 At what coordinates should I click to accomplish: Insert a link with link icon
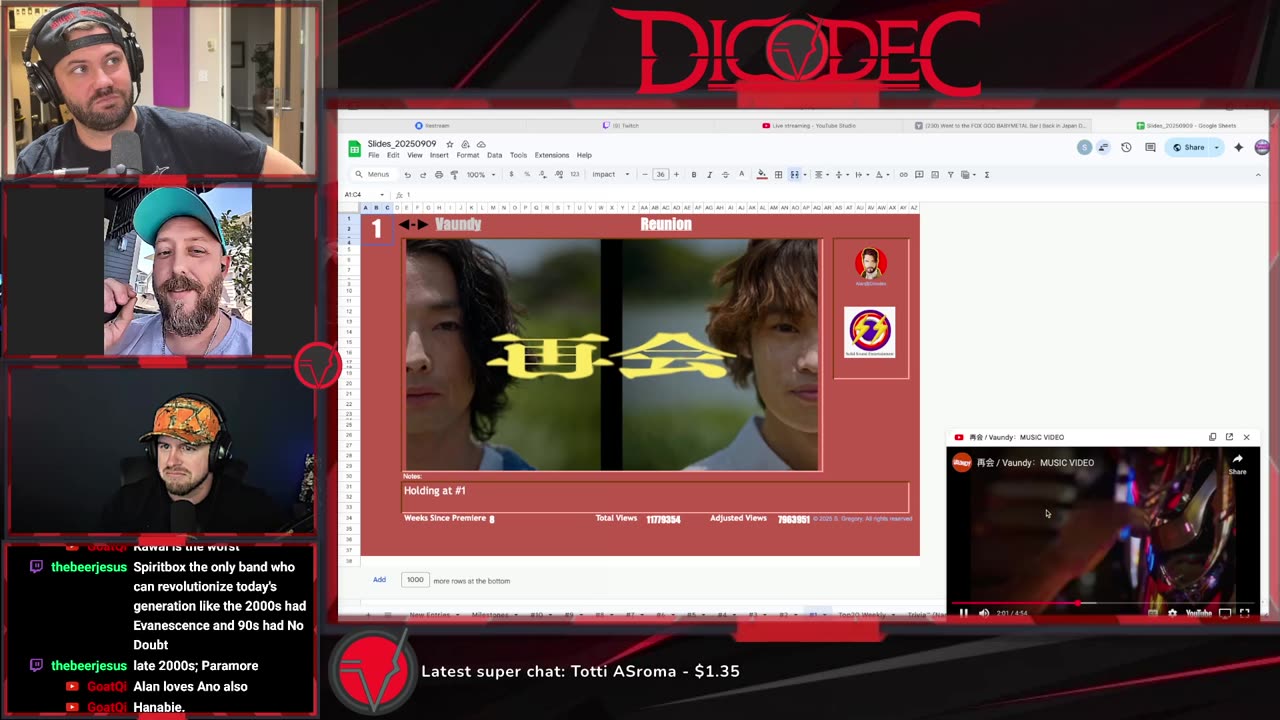pos(903,175)
